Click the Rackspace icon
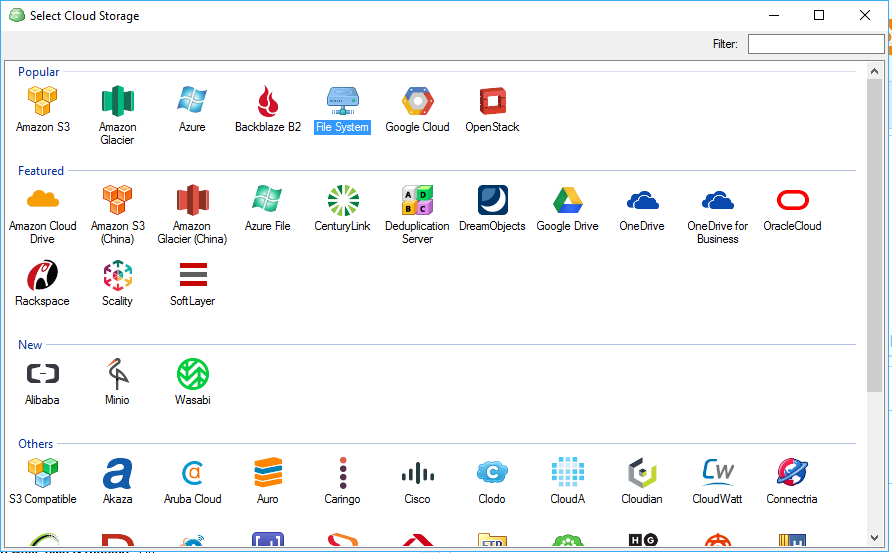The image size is (892, 553). tap(42, 275)
